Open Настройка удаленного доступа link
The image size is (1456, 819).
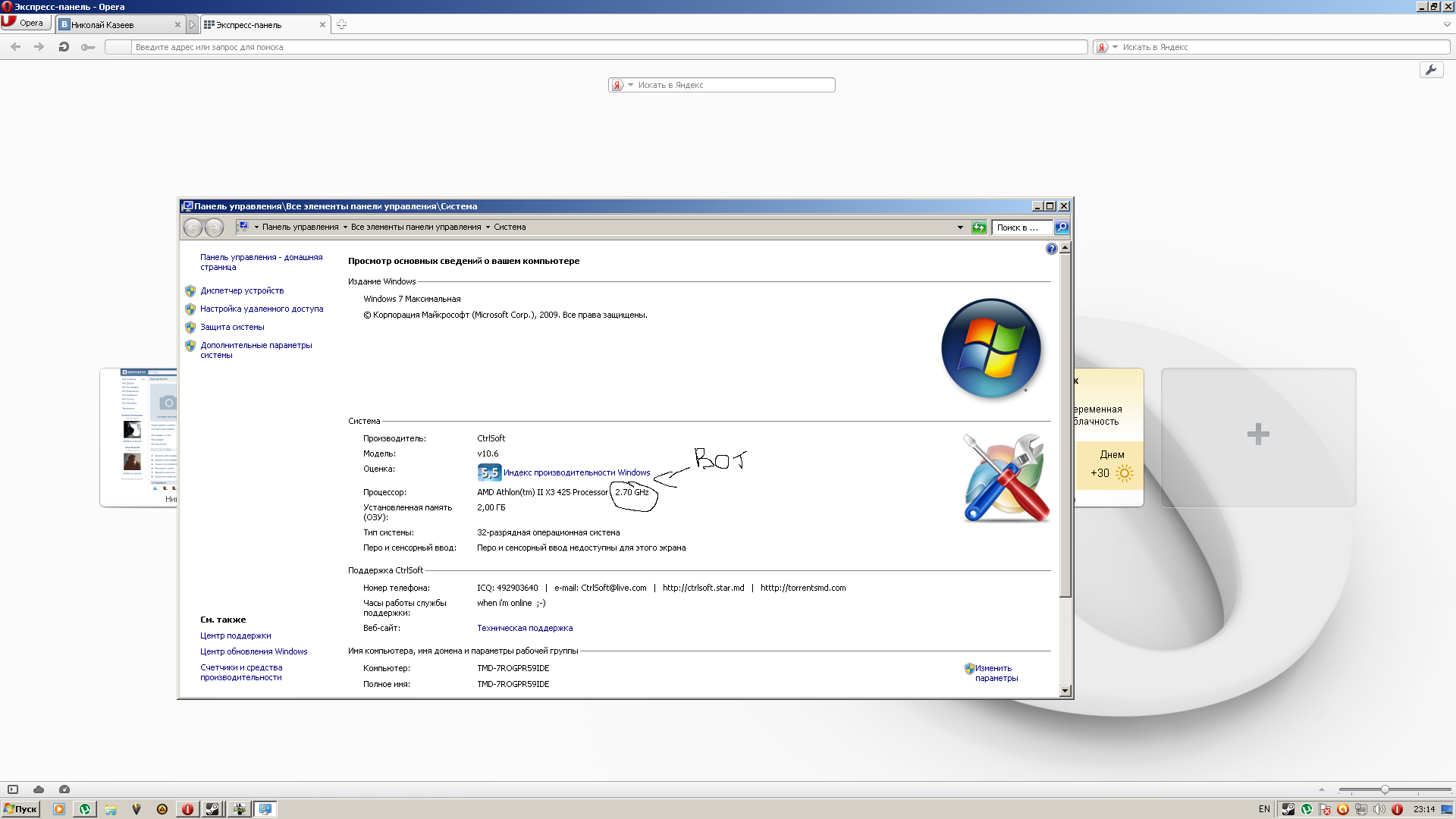262,309
